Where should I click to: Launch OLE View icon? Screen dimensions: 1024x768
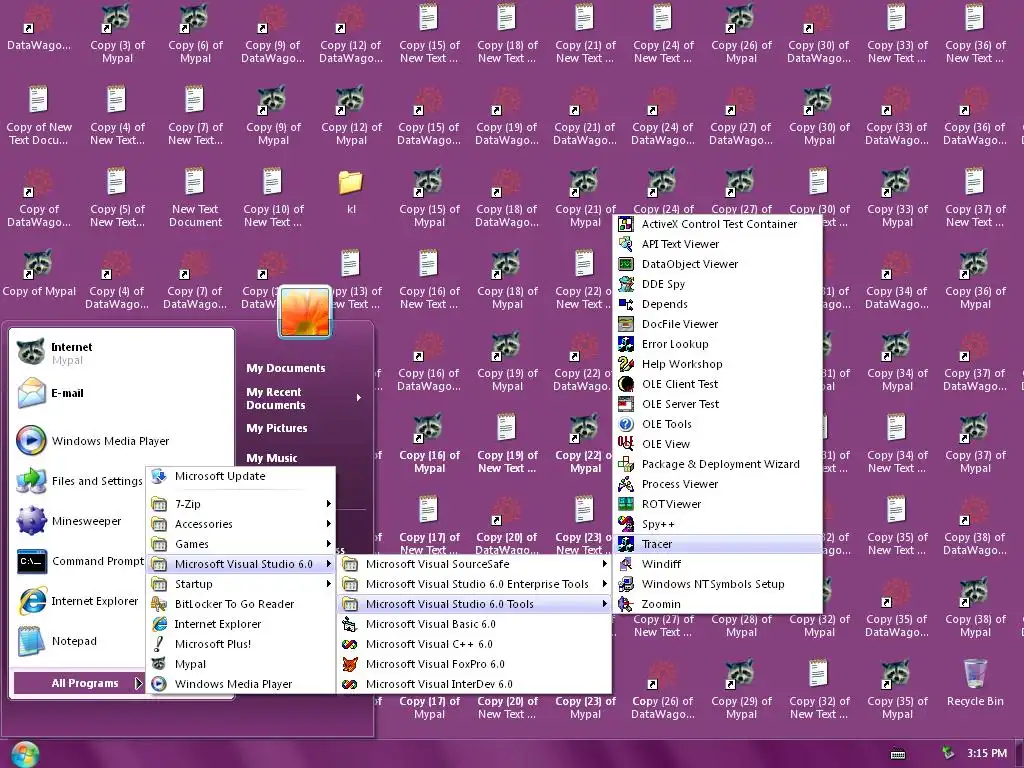coord(626,444)
